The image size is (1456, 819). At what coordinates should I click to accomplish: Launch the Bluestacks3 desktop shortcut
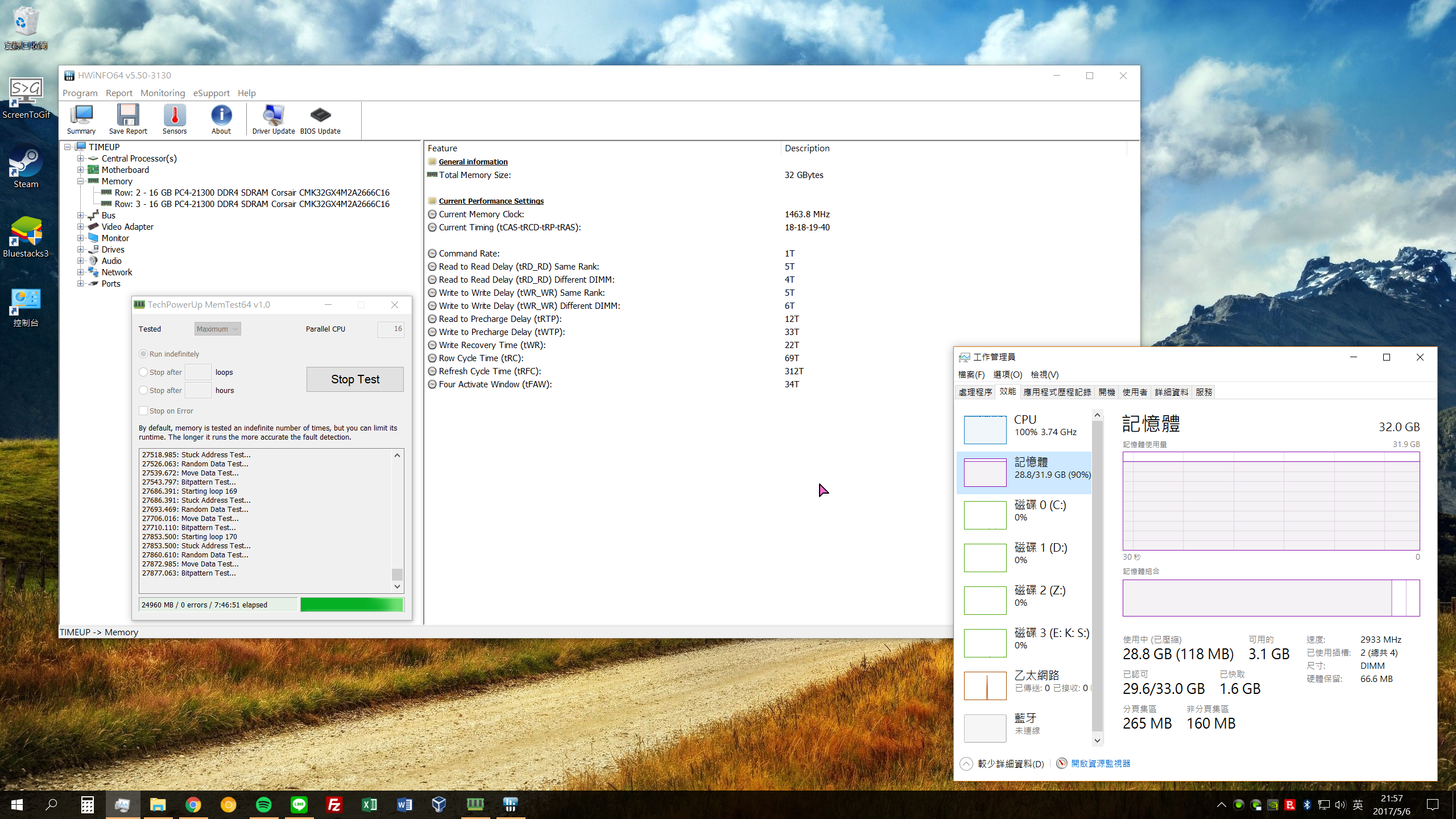tap(26, 237)
